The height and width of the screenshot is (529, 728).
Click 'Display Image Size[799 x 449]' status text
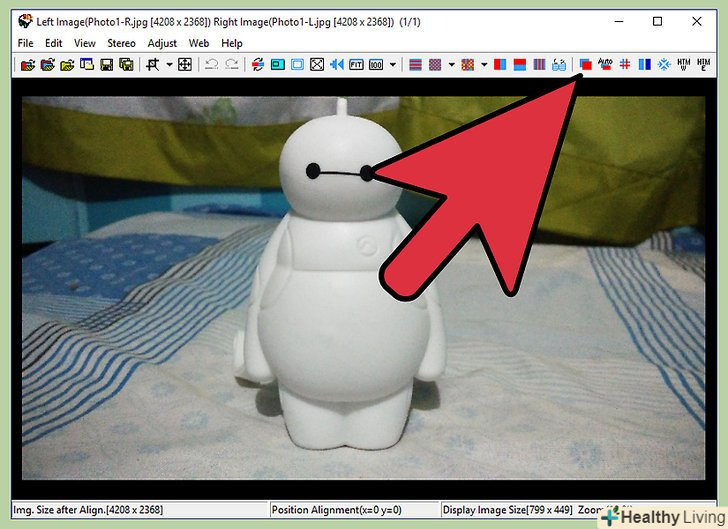point(507,510)
